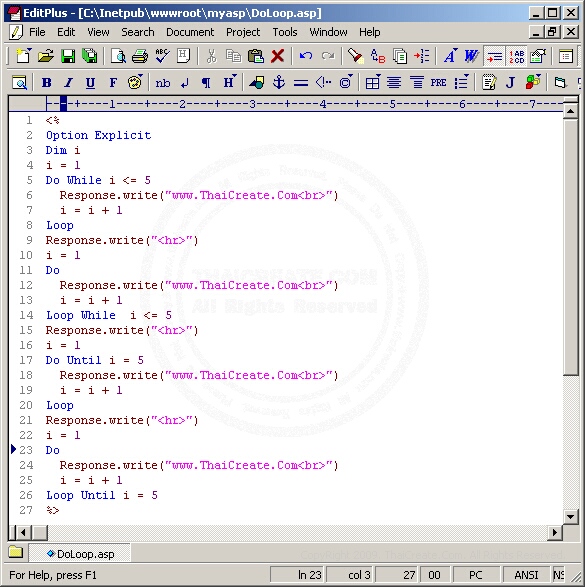Toggle word wrap W icon
Viewport: 585px width, 587px height.
coord(472,56)
